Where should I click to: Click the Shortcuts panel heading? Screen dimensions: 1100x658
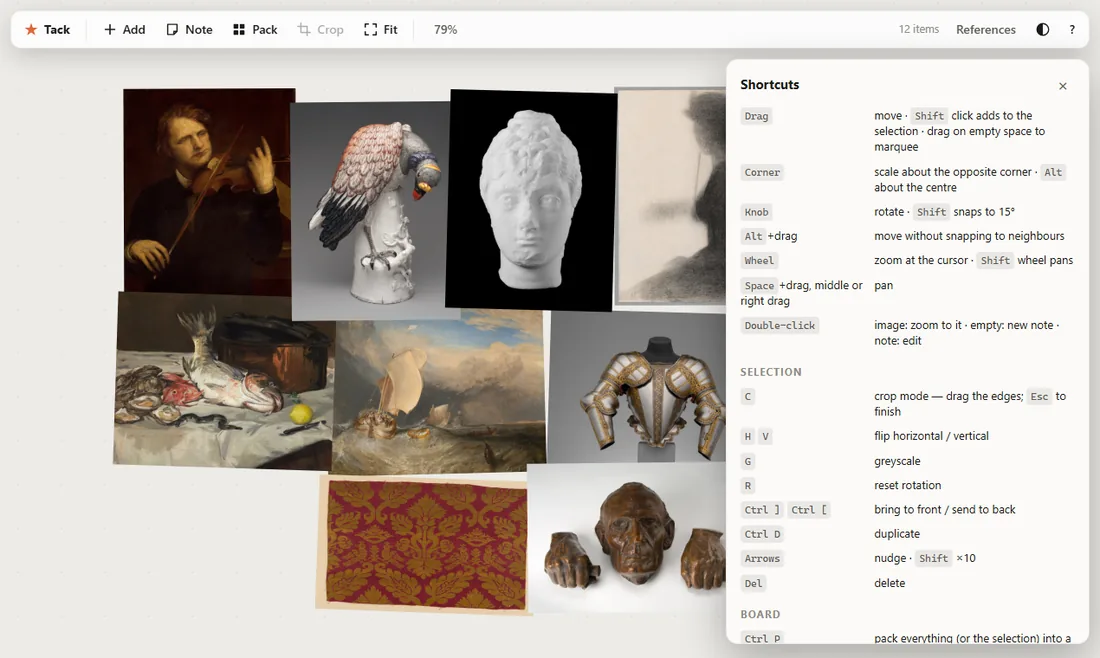(x=770, y=84)
